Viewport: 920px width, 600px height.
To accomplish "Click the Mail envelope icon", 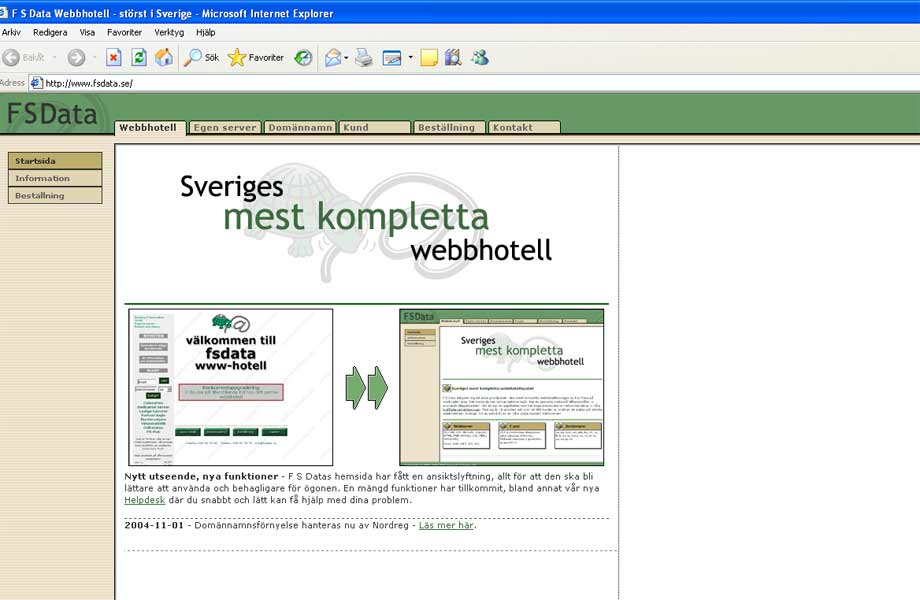I will [333, 57].
